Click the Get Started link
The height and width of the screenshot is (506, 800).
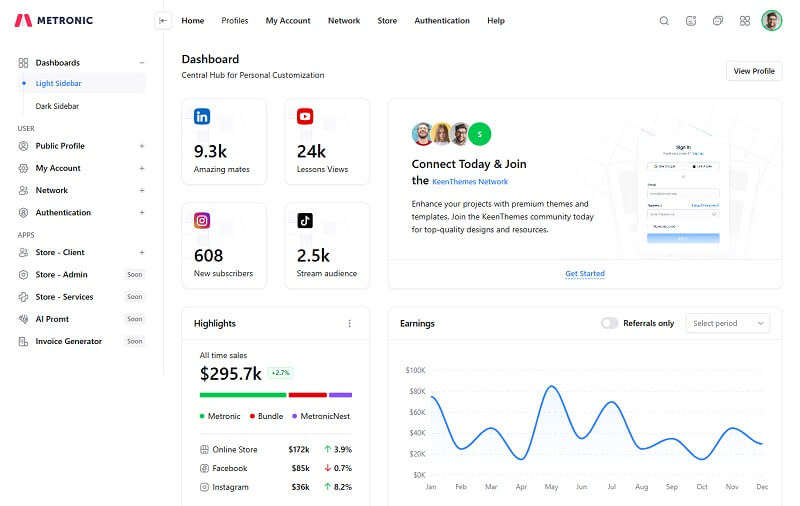pyautogui.click(x=585, y=274)
